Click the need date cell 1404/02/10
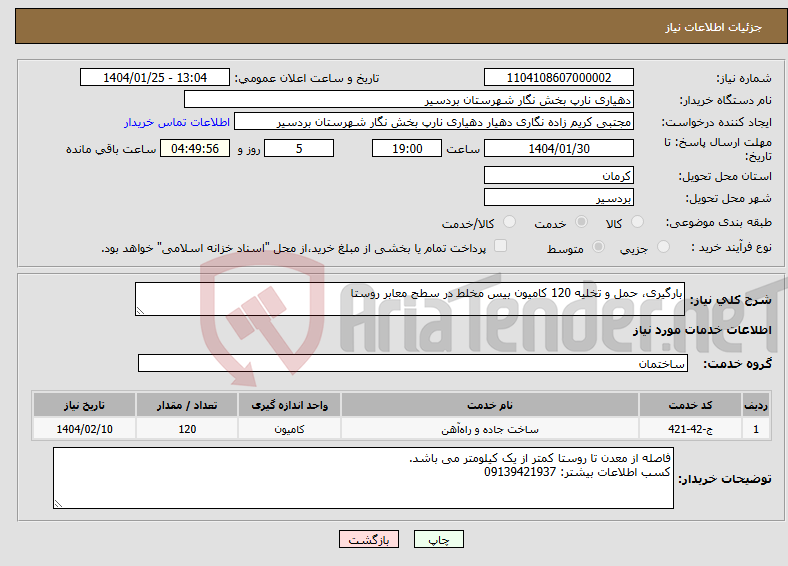Screen dimensions: 788x566 pos(84,429)
